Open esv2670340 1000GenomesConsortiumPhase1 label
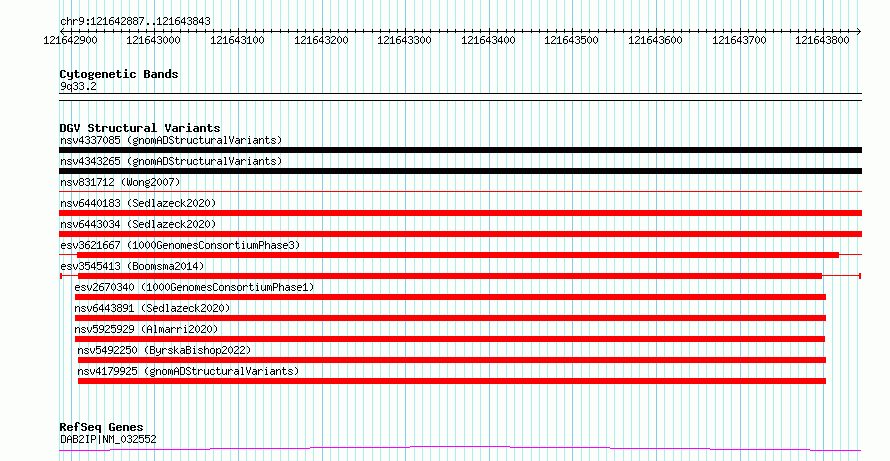Viewport: 890px width, 461px height. 194,287
